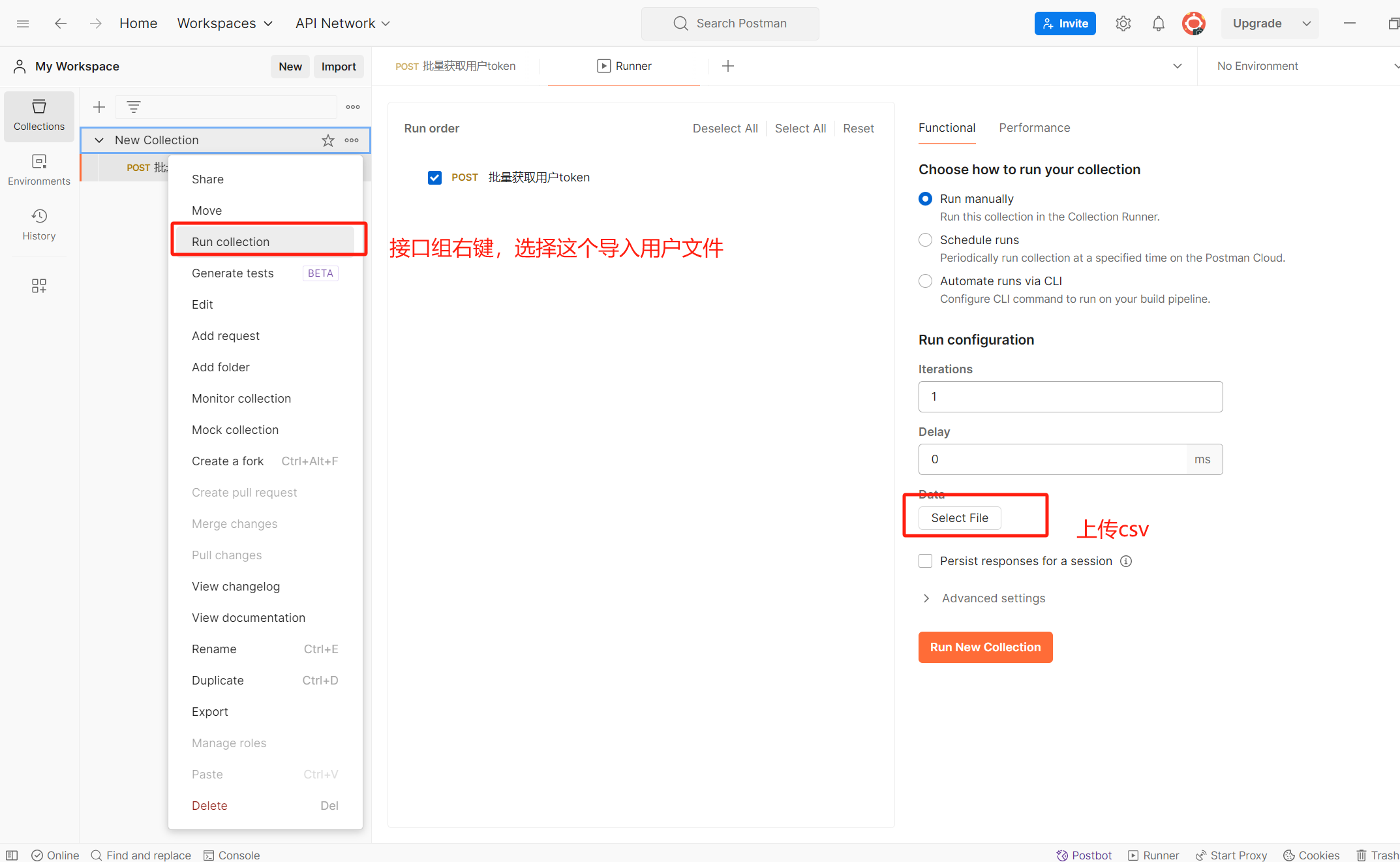
Task: Choose Run collection from context menu
Action: 230,242
